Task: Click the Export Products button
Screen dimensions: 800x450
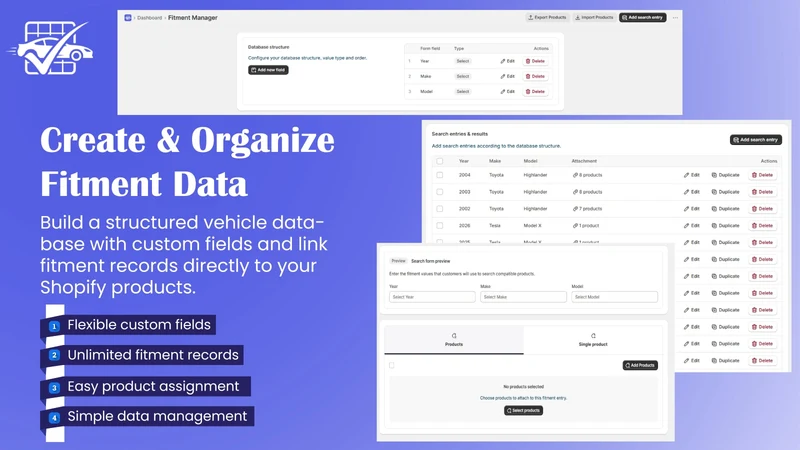Action: tap(547, 17)
